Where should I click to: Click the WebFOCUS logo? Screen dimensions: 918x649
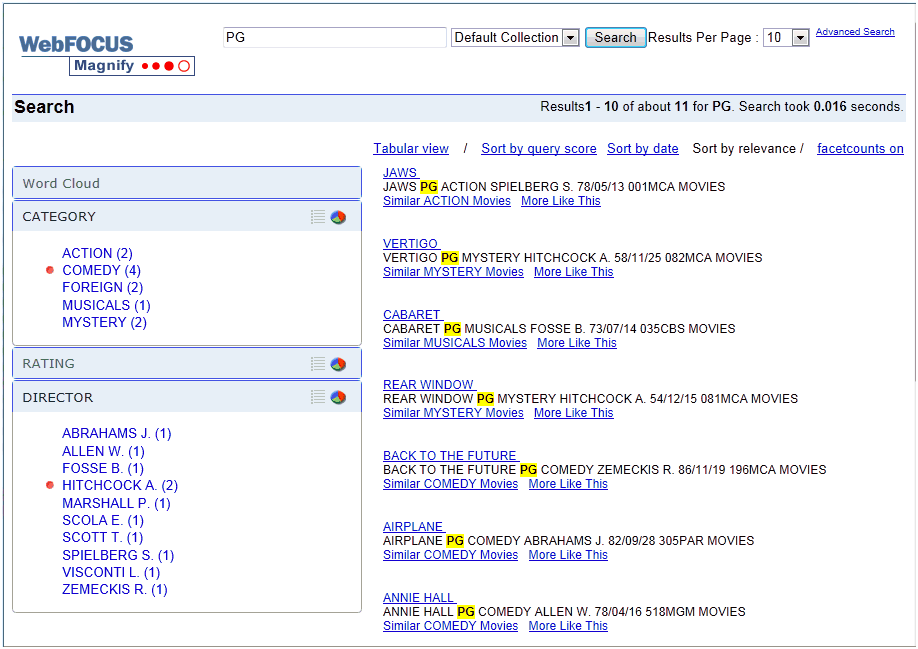(x=74, y=44)
